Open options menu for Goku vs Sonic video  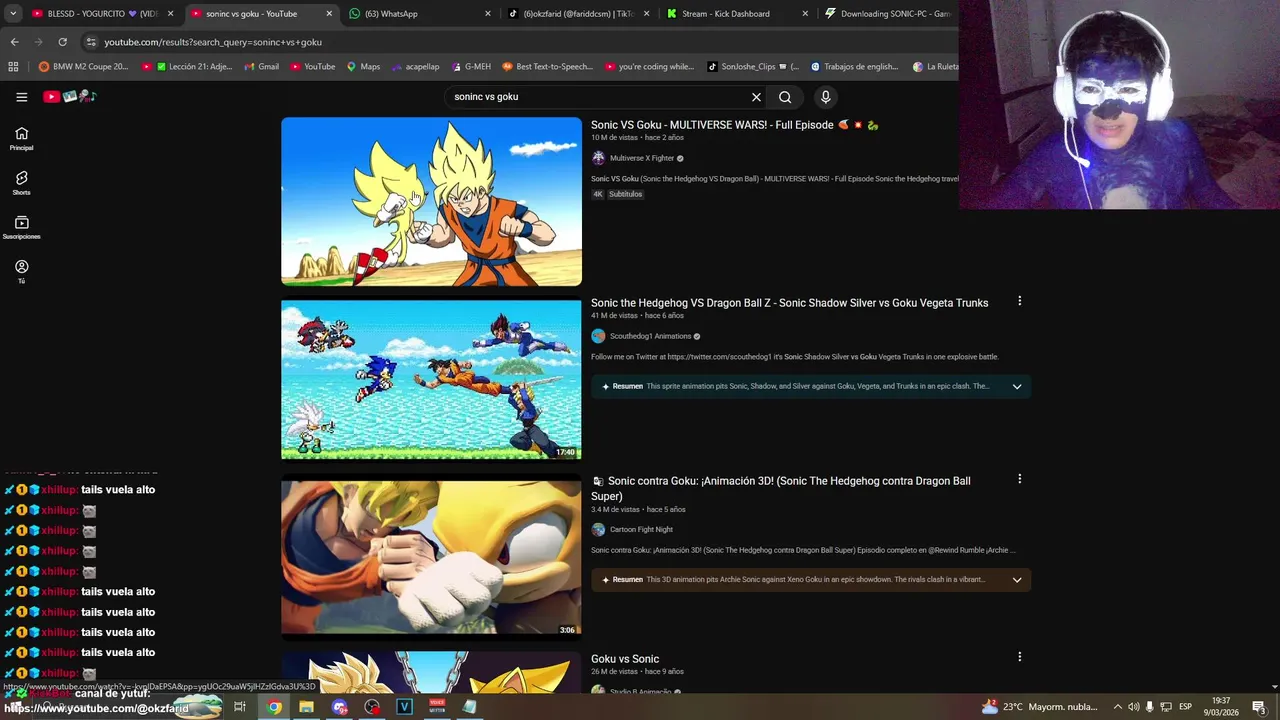coord(1019,657)
